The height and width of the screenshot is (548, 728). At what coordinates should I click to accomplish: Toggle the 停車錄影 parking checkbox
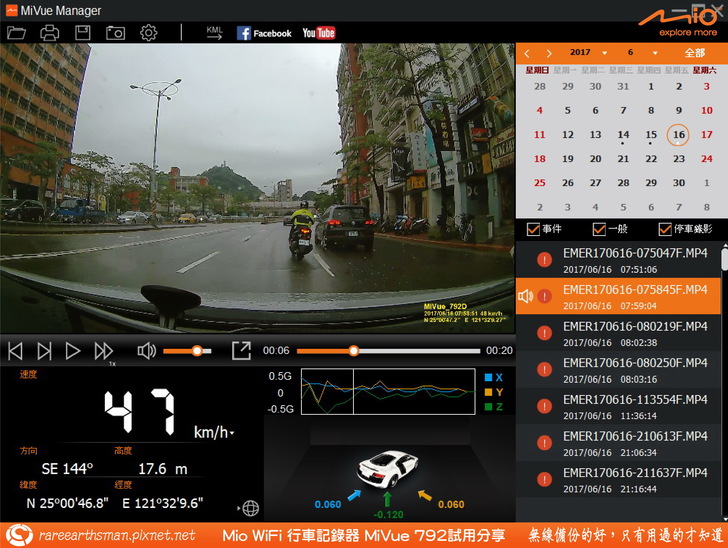665,229
